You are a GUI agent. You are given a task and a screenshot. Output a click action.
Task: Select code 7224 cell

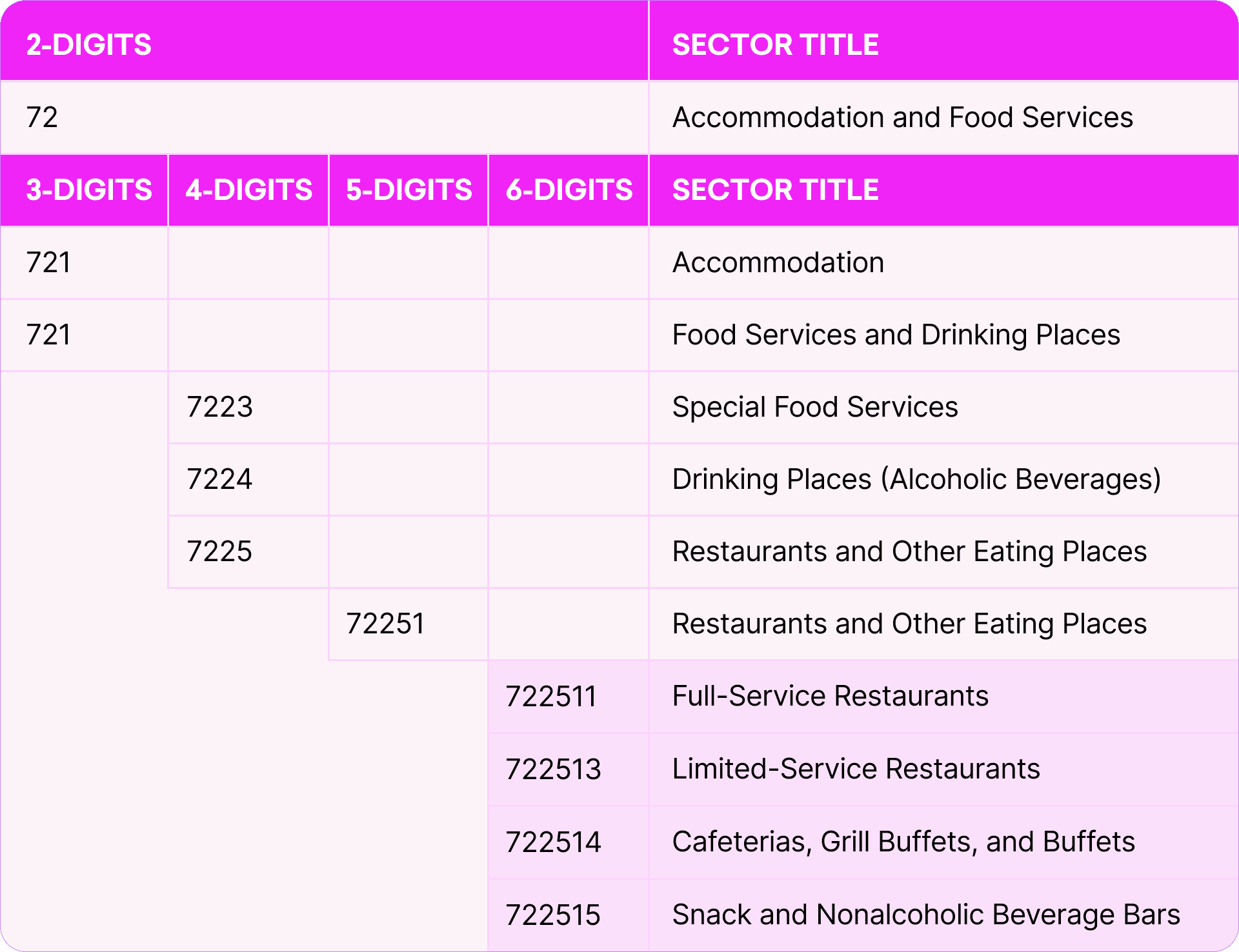click(x=219, y=479)
